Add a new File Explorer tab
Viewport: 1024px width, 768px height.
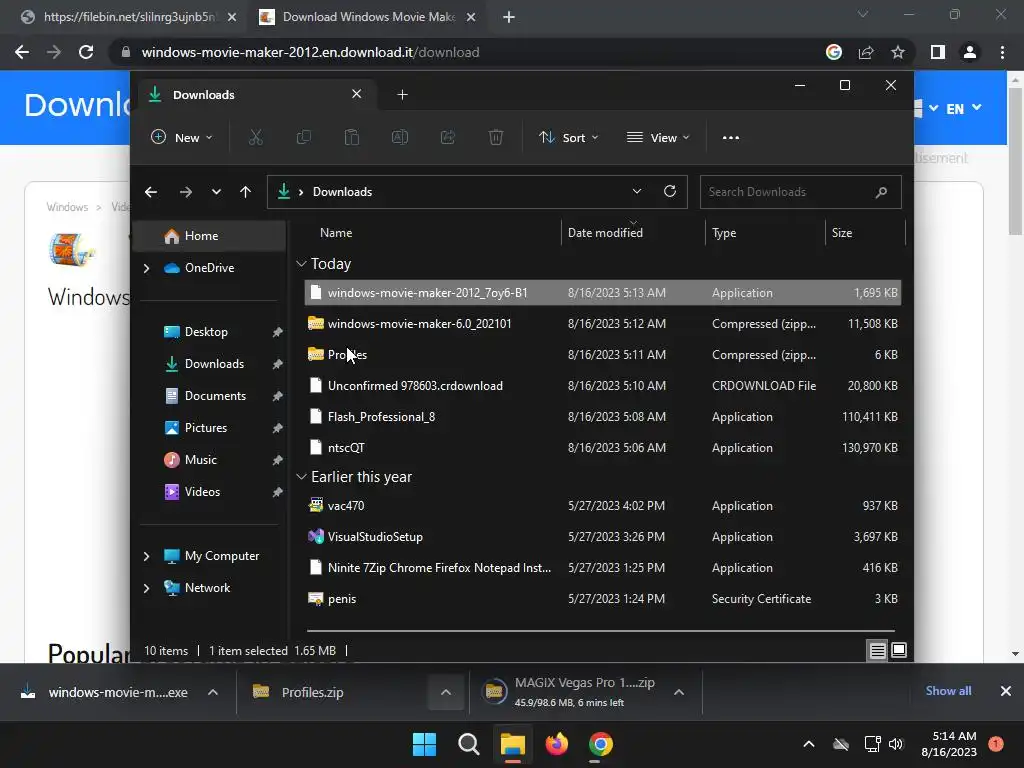(402, 95)
